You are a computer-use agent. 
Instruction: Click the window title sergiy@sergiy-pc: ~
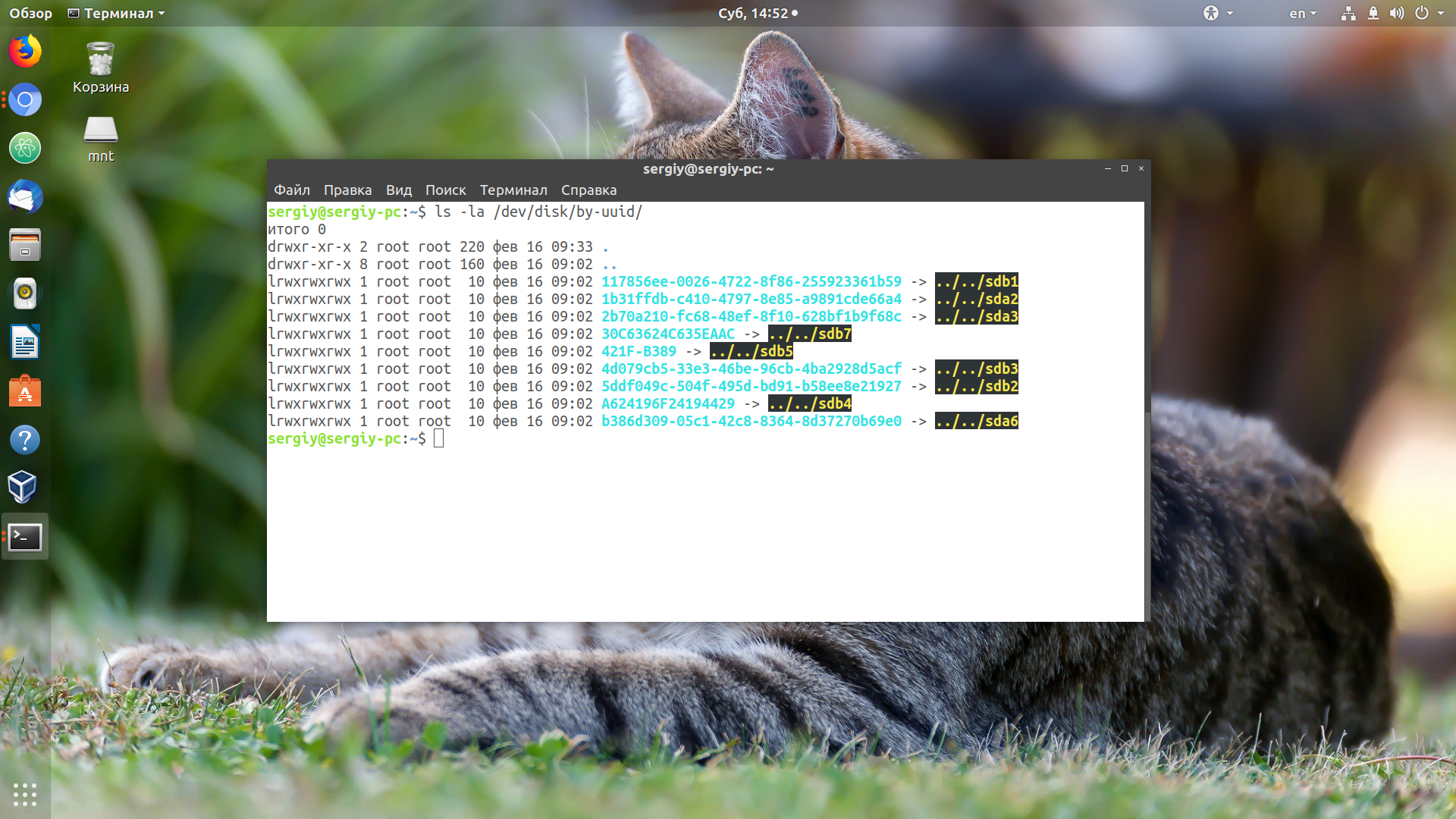point(708,168)
